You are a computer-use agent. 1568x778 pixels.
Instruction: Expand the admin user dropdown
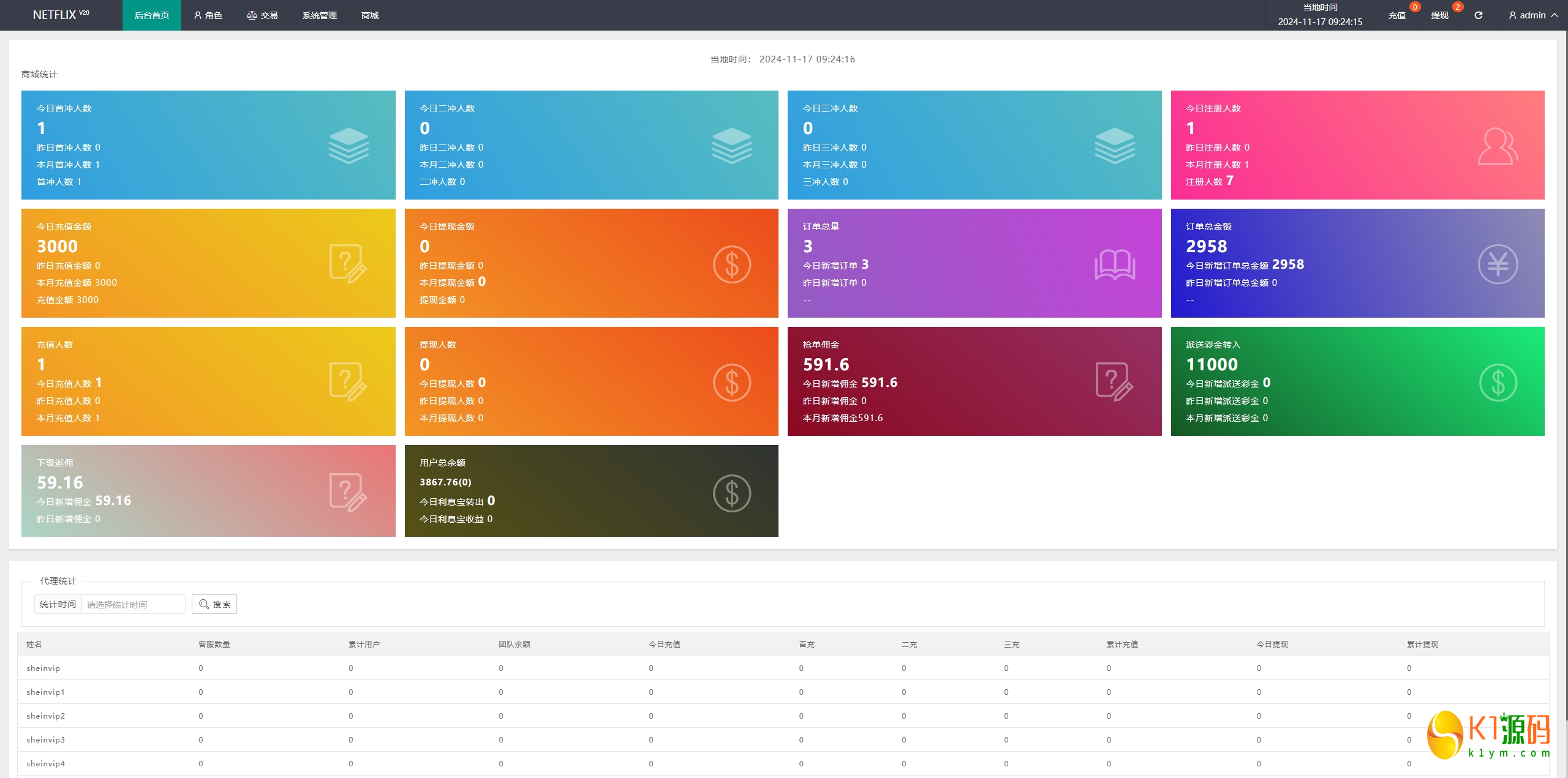click(1533, 15)
